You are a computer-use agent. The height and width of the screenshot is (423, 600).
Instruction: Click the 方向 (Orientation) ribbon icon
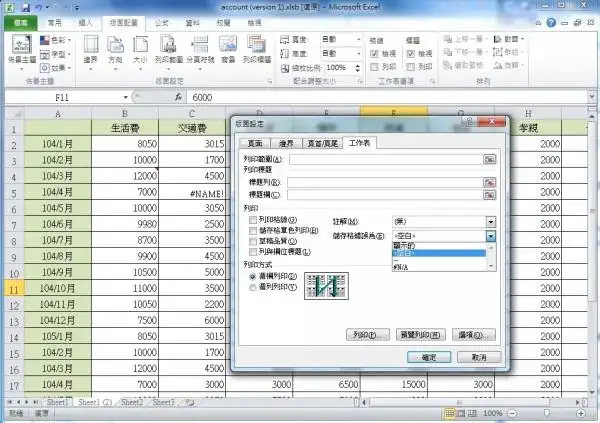[x=116, y=48]
